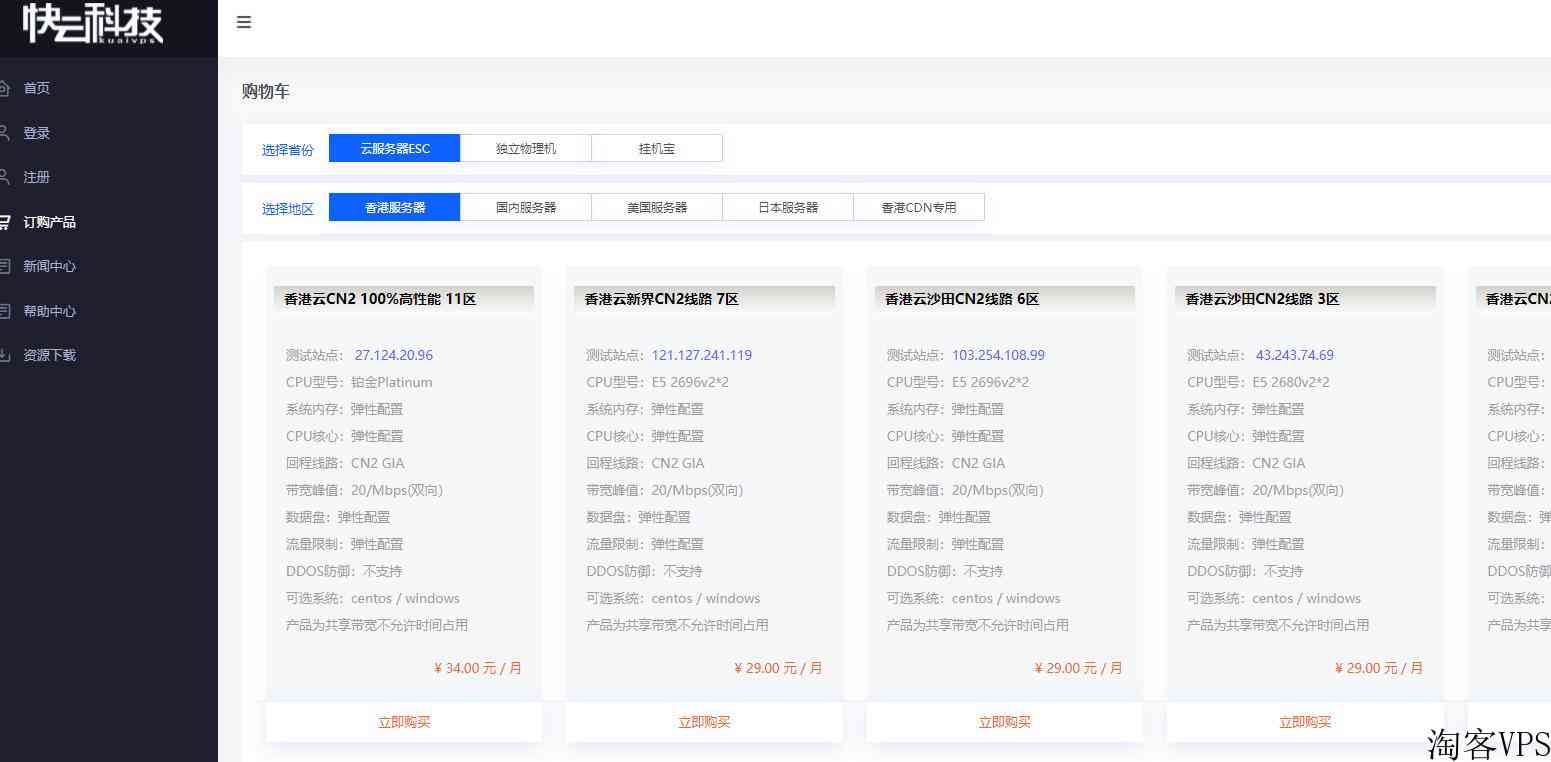
Task: Click the 6区 price ¥ 29.00 元 / 月
Action: [x=1079, y=668]
